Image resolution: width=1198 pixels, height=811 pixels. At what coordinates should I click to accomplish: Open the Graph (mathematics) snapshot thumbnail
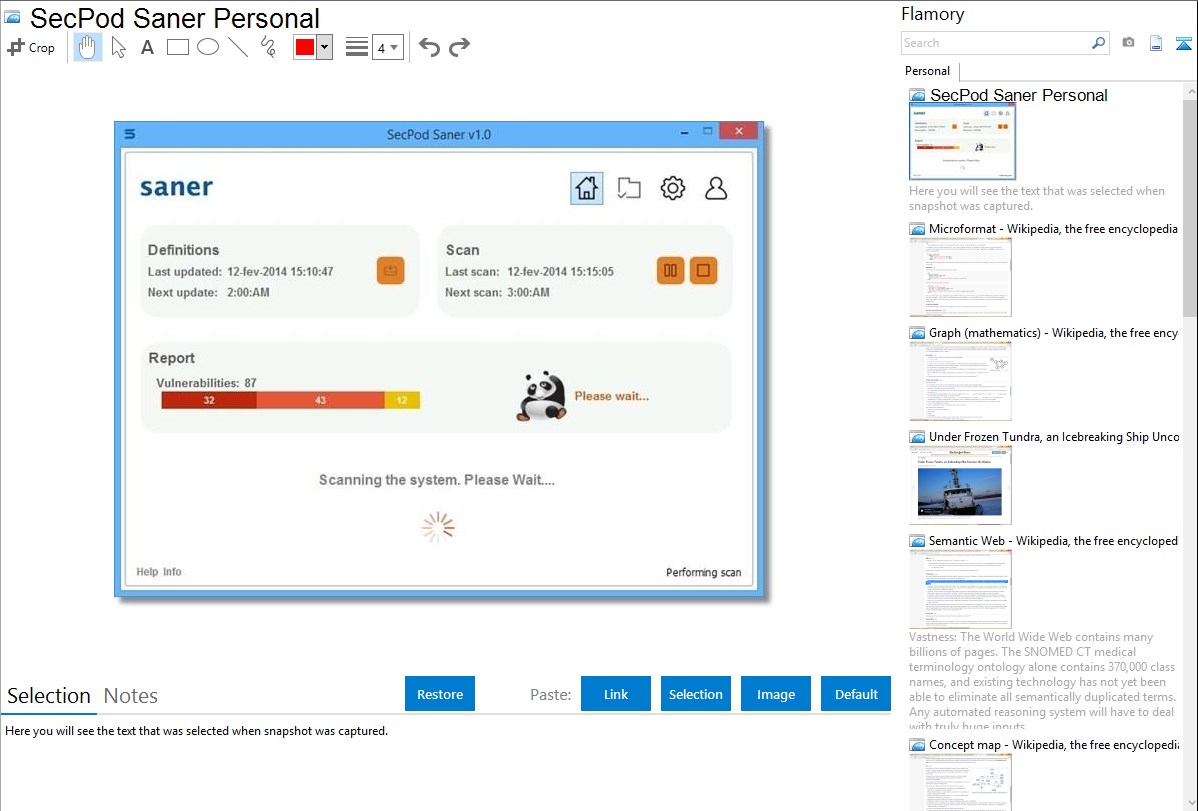click(960, 381)
